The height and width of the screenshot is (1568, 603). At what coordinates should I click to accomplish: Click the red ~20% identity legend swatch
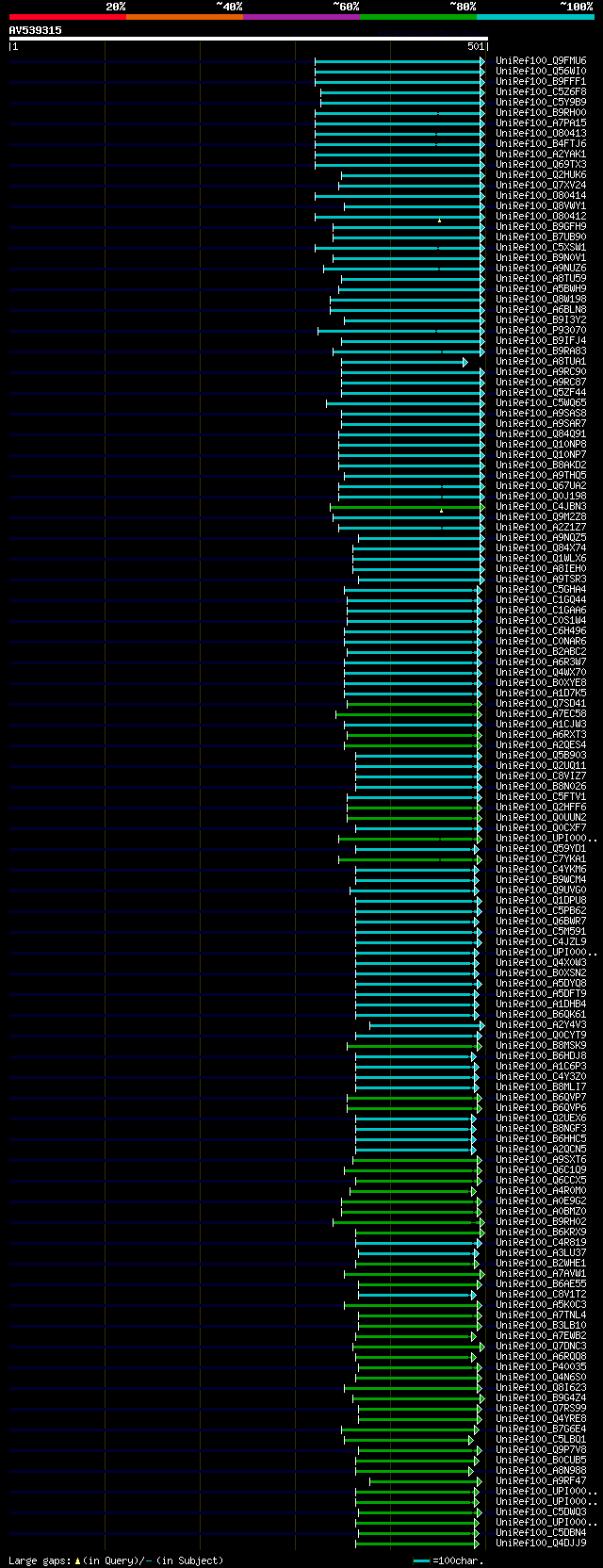[x=67, y=16]
